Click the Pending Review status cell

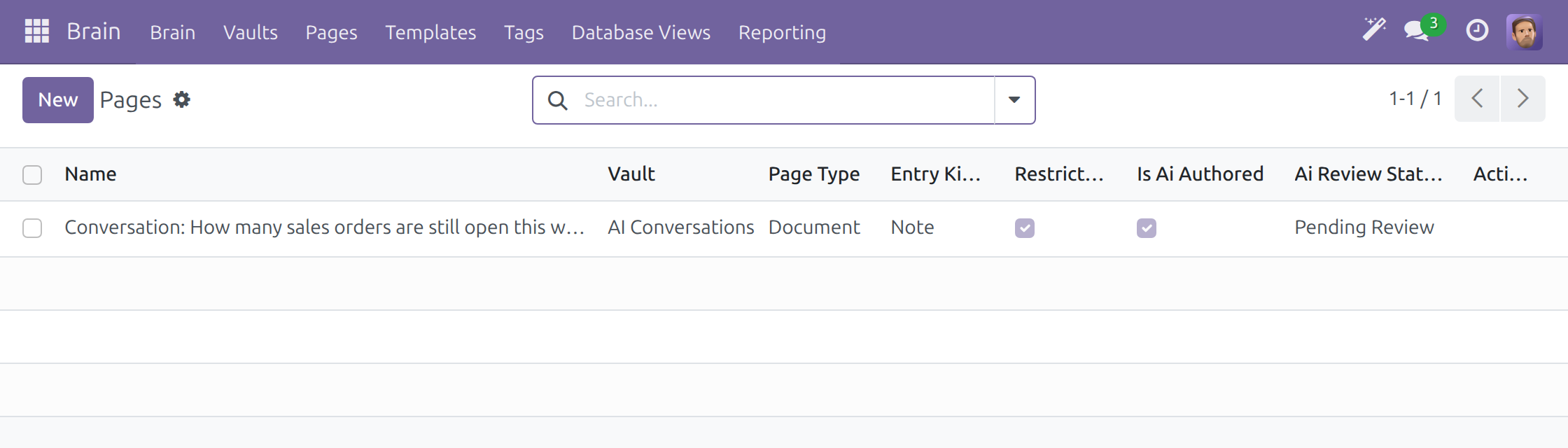coord(1364,227)
